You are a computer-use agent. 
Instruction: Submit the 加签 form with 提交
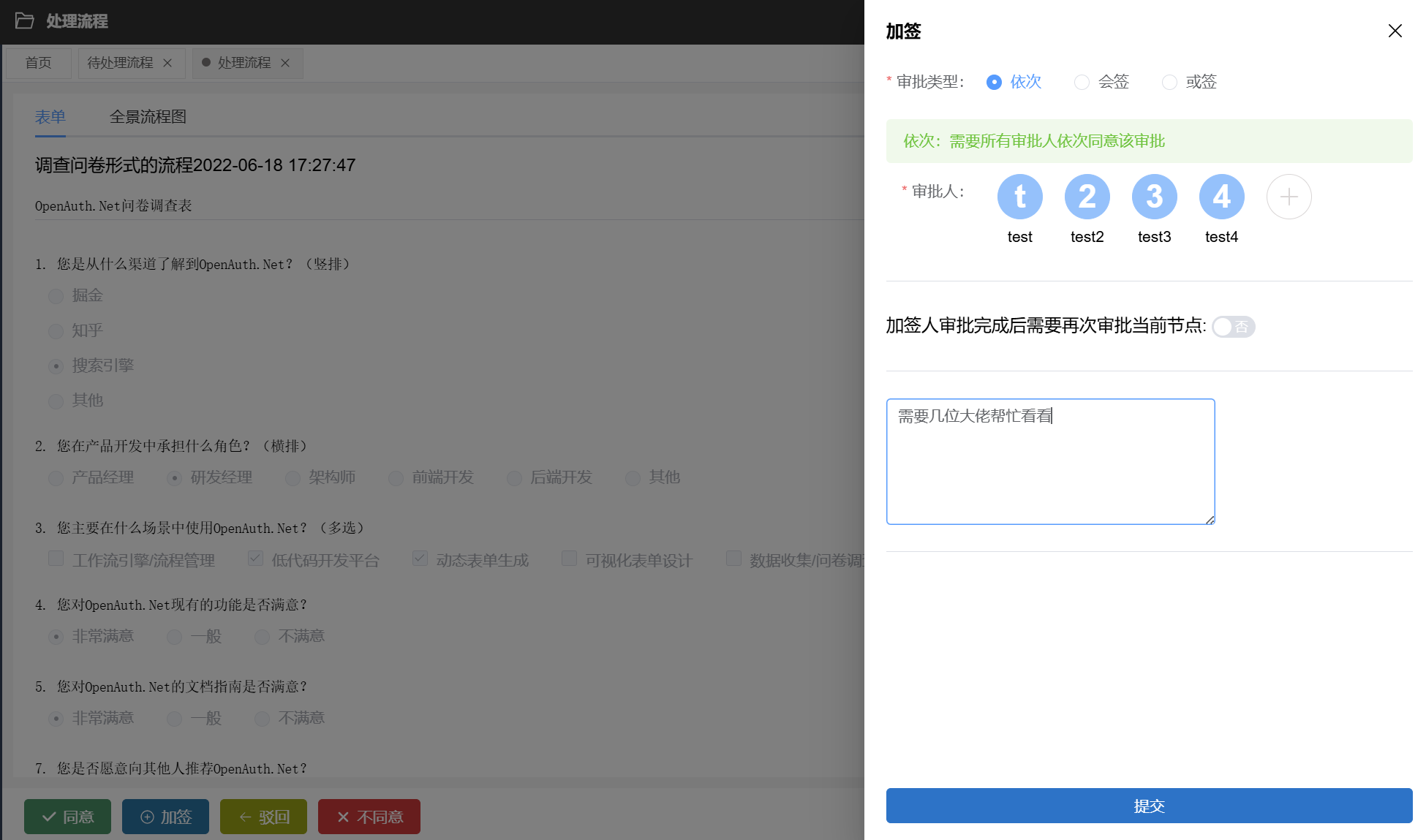[x=1149, y=806]
